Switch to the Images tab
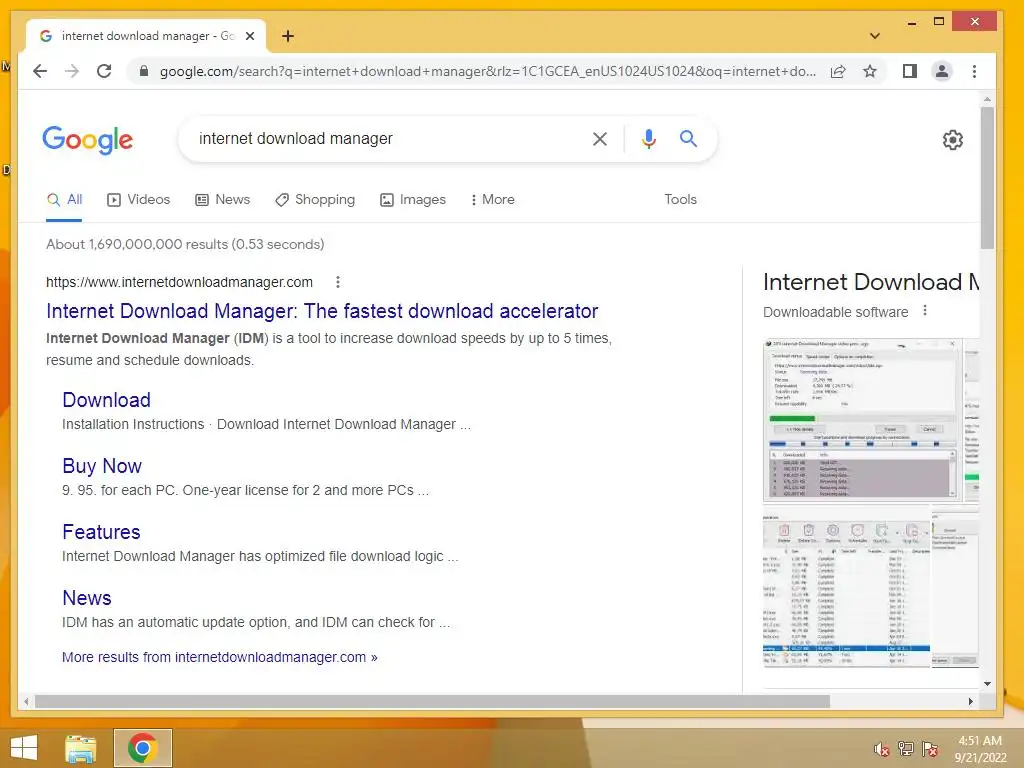Viewport: 1024px width, 768px height. [413, 200]
